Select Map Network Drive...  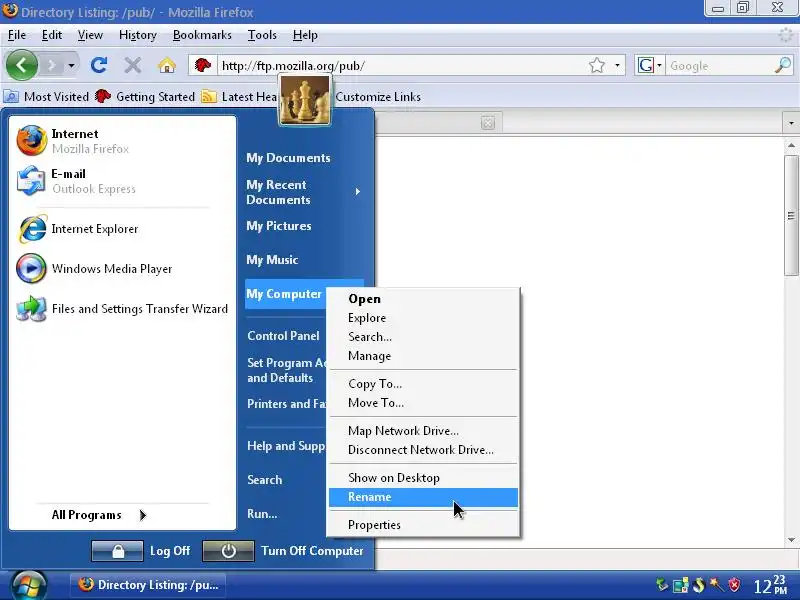tap(423, 431)
